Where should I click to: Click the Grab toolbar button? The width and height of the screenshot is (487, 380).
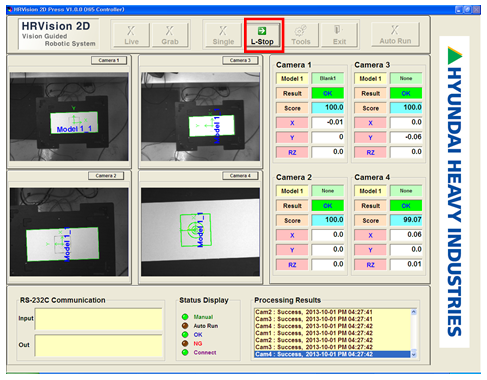(170, 35)
